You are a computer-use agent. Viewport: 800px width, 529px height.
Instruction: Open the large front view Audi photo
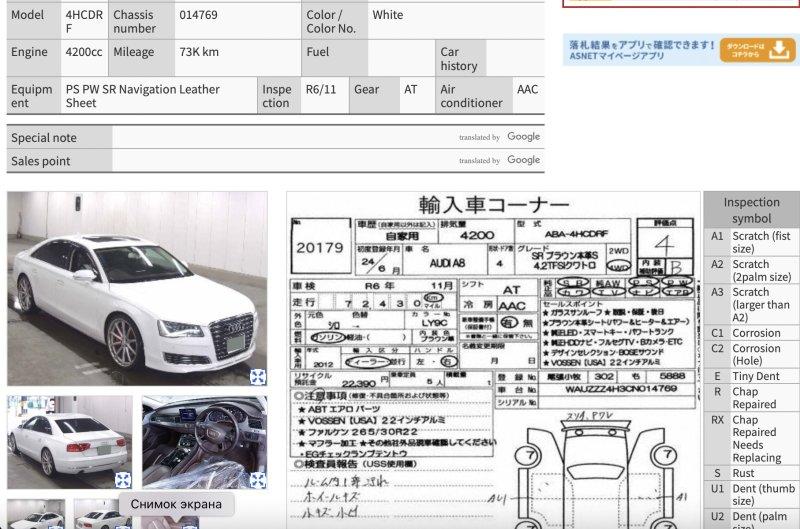(137, 288)
